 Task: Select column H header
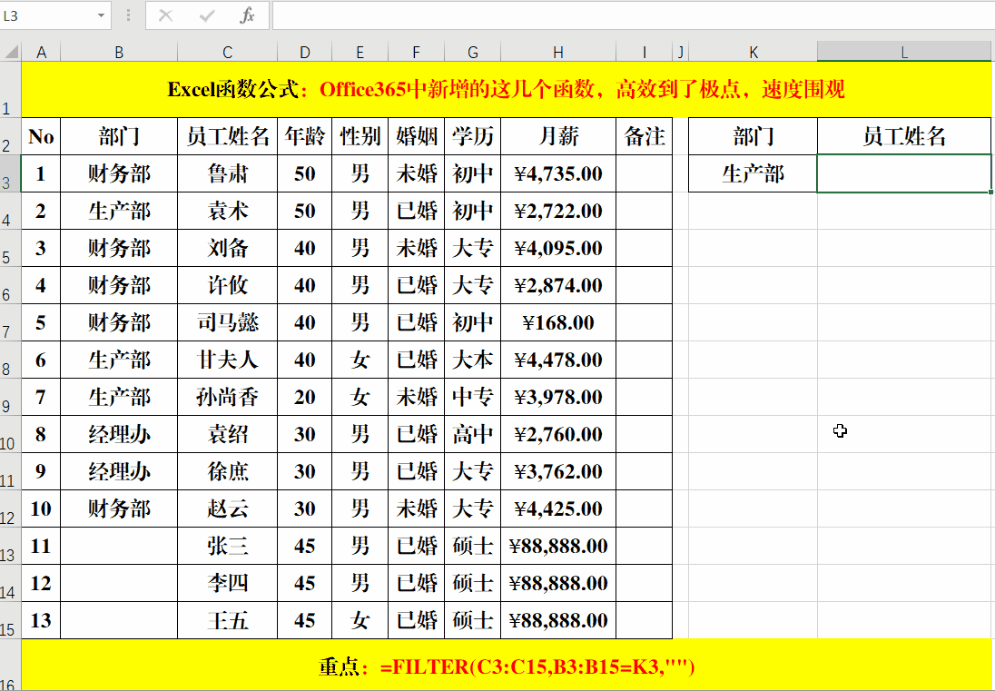(x=558, y=52)
